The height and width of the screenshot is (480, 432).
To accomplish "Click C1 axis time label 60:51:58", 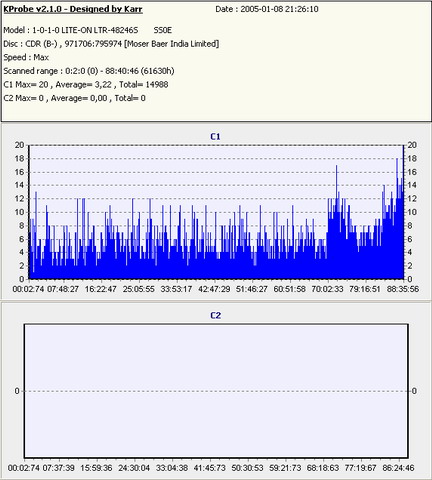I will point(289,289).
